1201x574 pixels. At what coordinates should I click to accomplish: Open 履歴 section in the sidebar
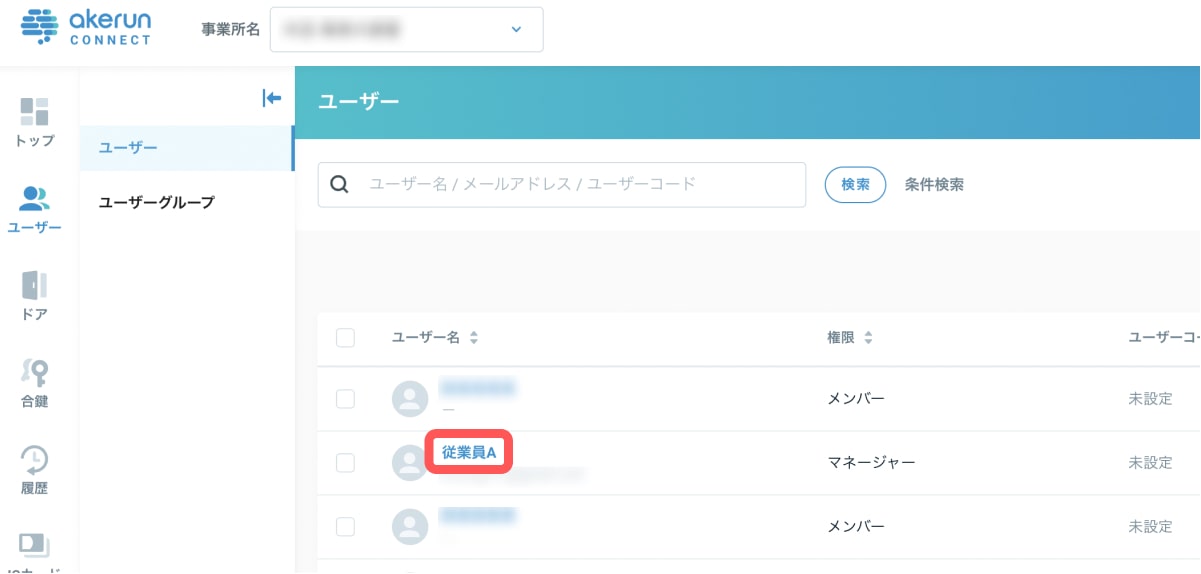point(35,470)
